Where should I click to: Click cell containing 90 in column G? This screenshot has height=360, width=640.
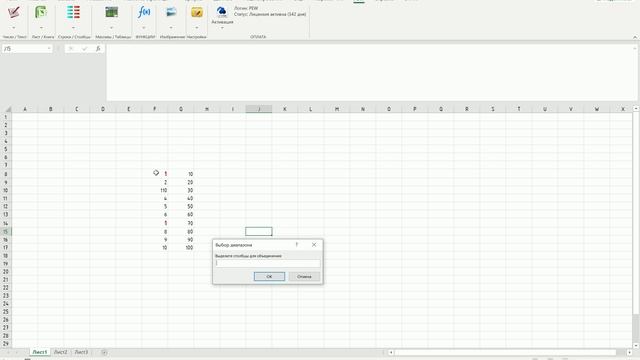coord(181,240)
